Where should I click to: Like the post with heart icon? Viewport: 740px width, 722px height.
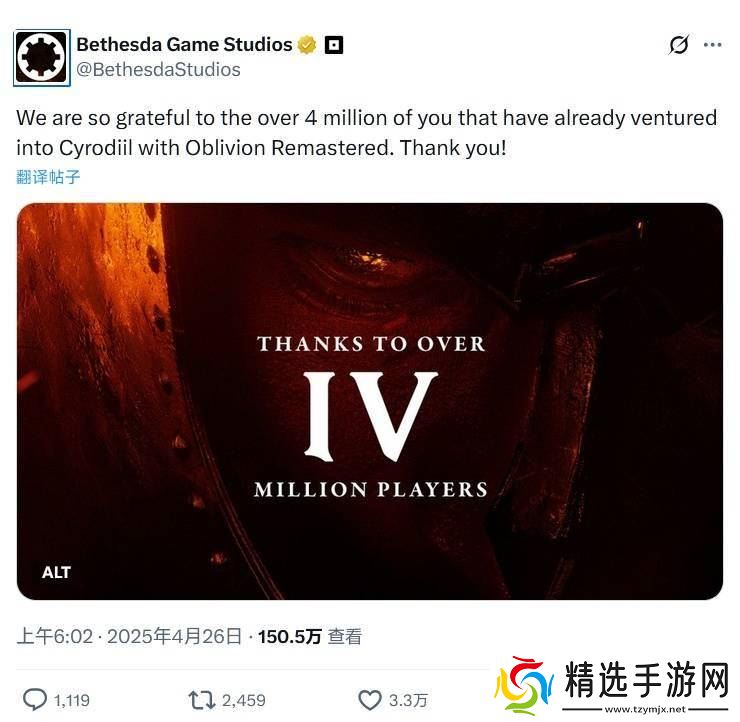370,700
